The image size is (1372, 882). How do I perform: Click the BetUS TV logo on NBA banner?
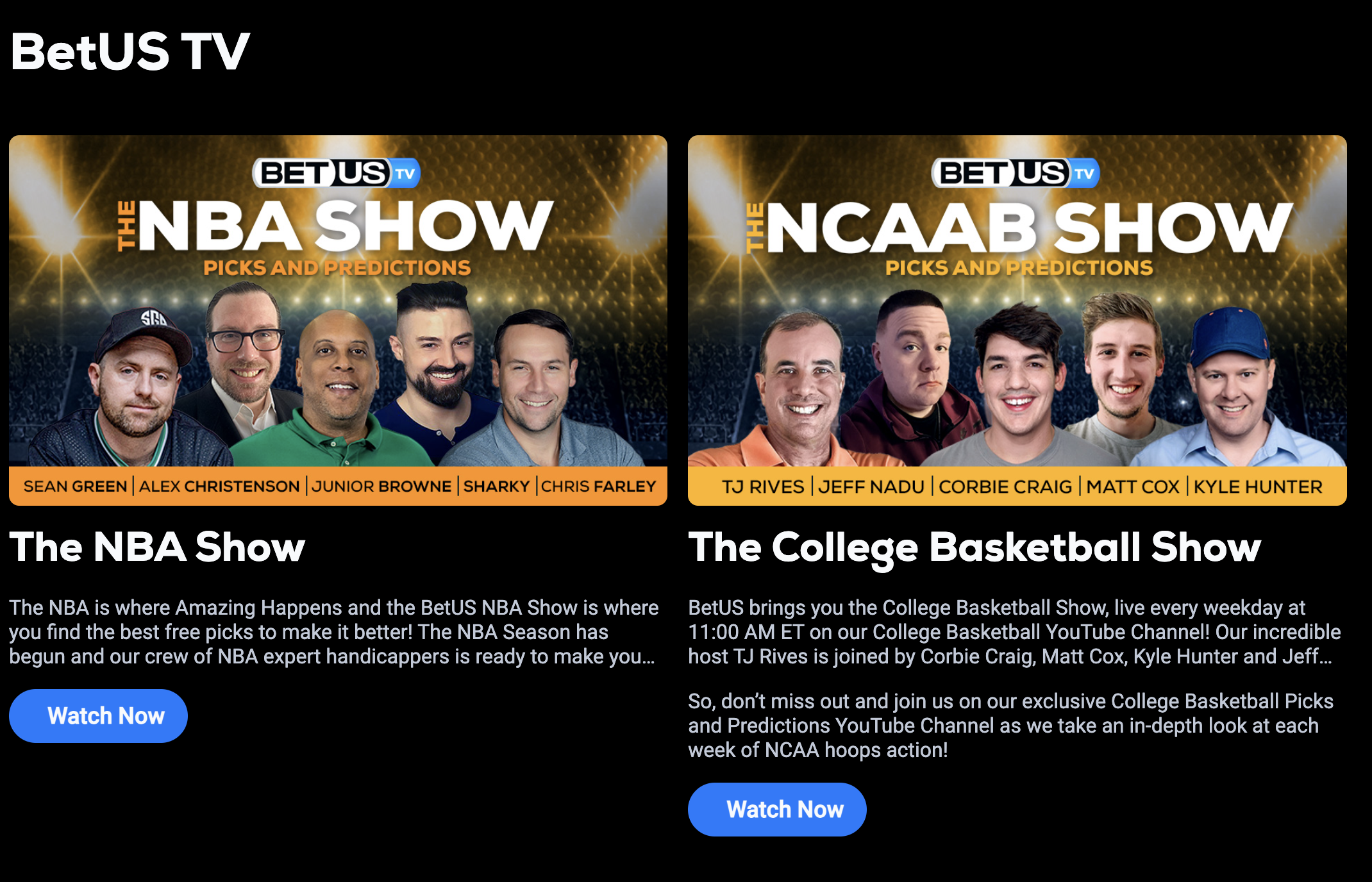[337, 173]
